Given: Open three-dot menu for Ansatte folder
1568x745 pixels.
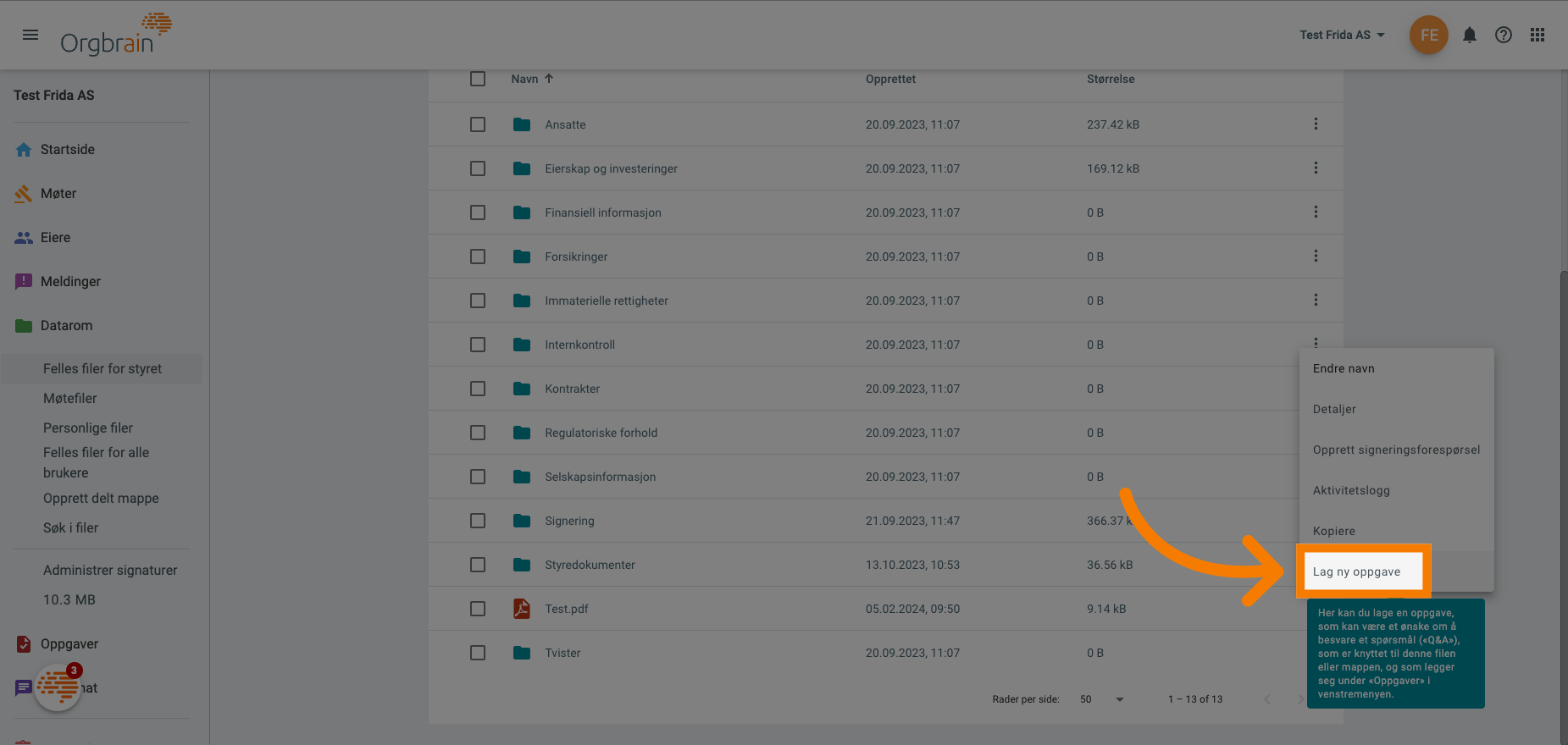Looking at the screenshot, I should click(1316, 124).
